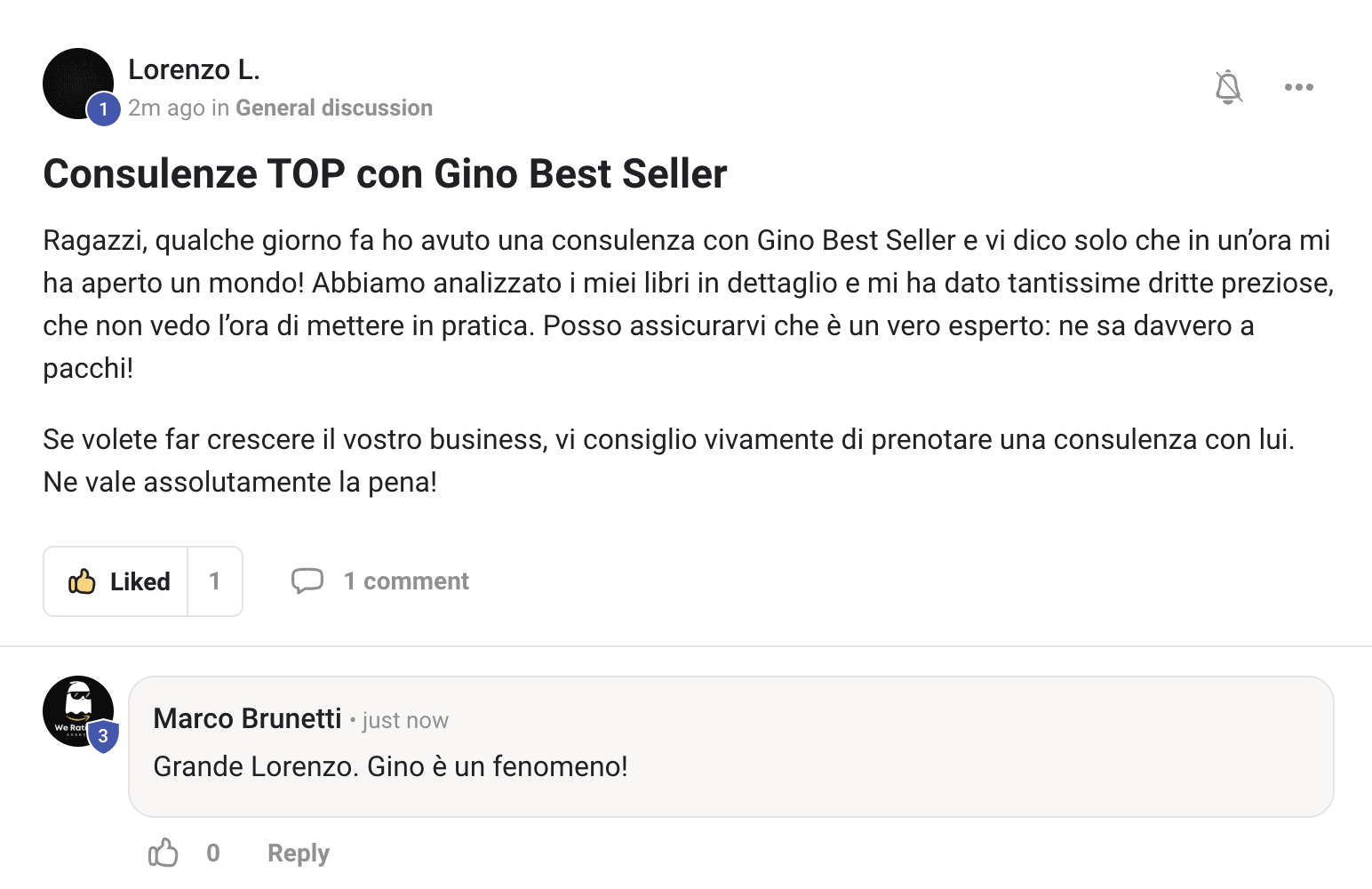Click the comment like count 0
1372x889 pixels.
[213, 853]
